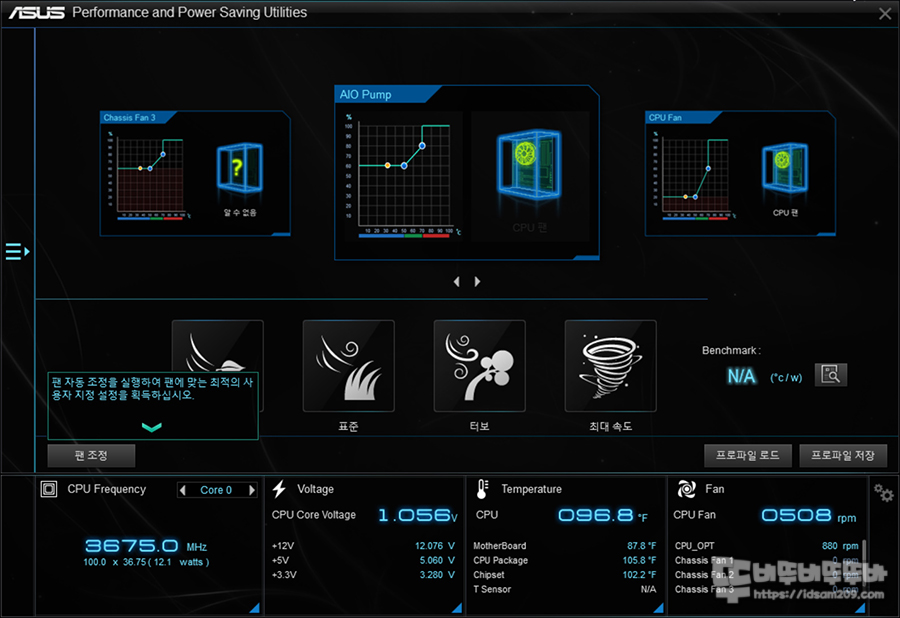Open the Benchmark detail magnifier icon
Screen dimensions: 900x618
831,375
